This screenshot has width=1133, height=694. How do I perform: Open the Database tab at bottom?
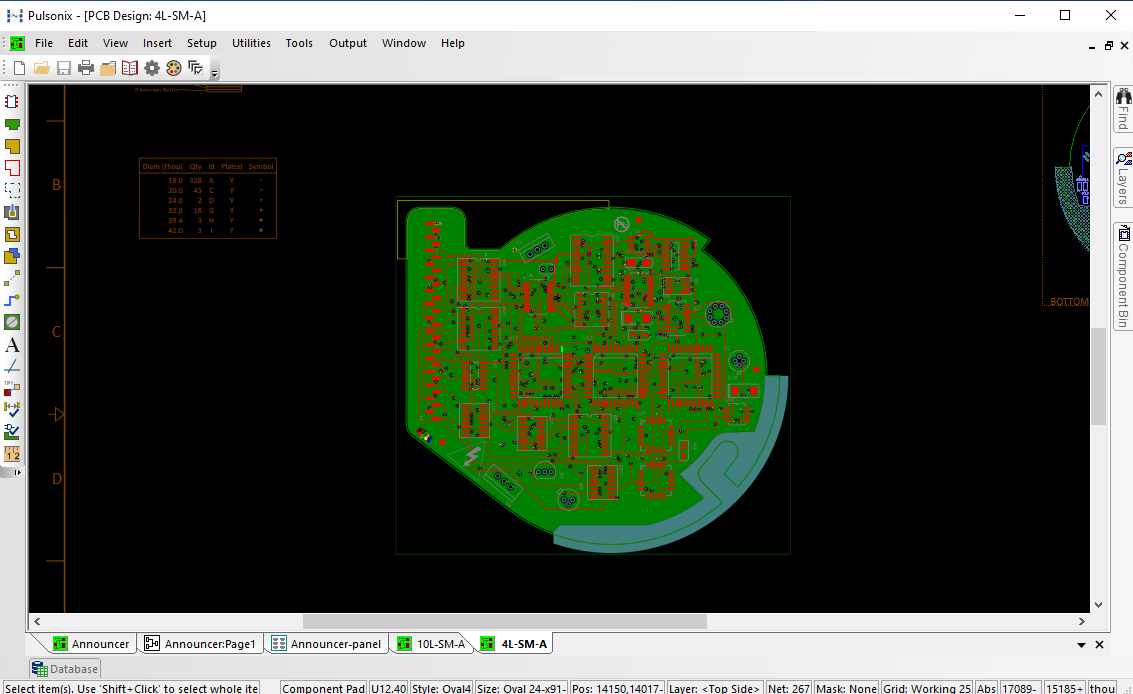(x=65, y=669)
